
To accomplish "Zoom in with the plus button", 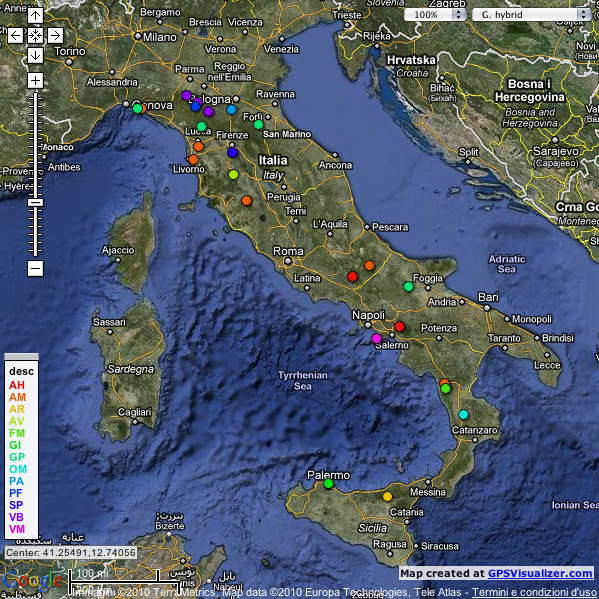I will tap(35, 81).
